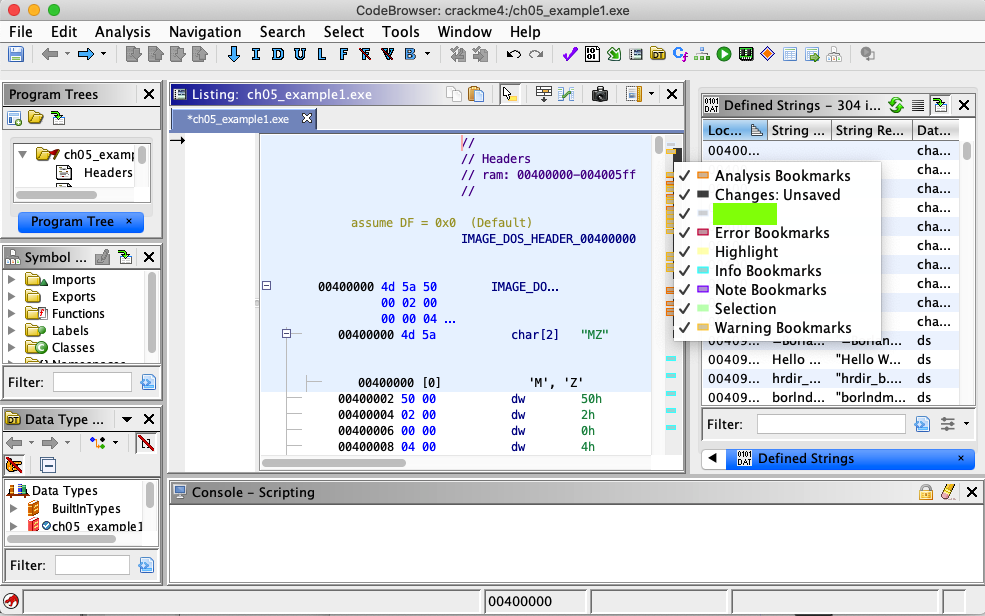Expand BuiltInTypes in Data Types tree
This screenshot has width=985, height=616.
[13, 509]
